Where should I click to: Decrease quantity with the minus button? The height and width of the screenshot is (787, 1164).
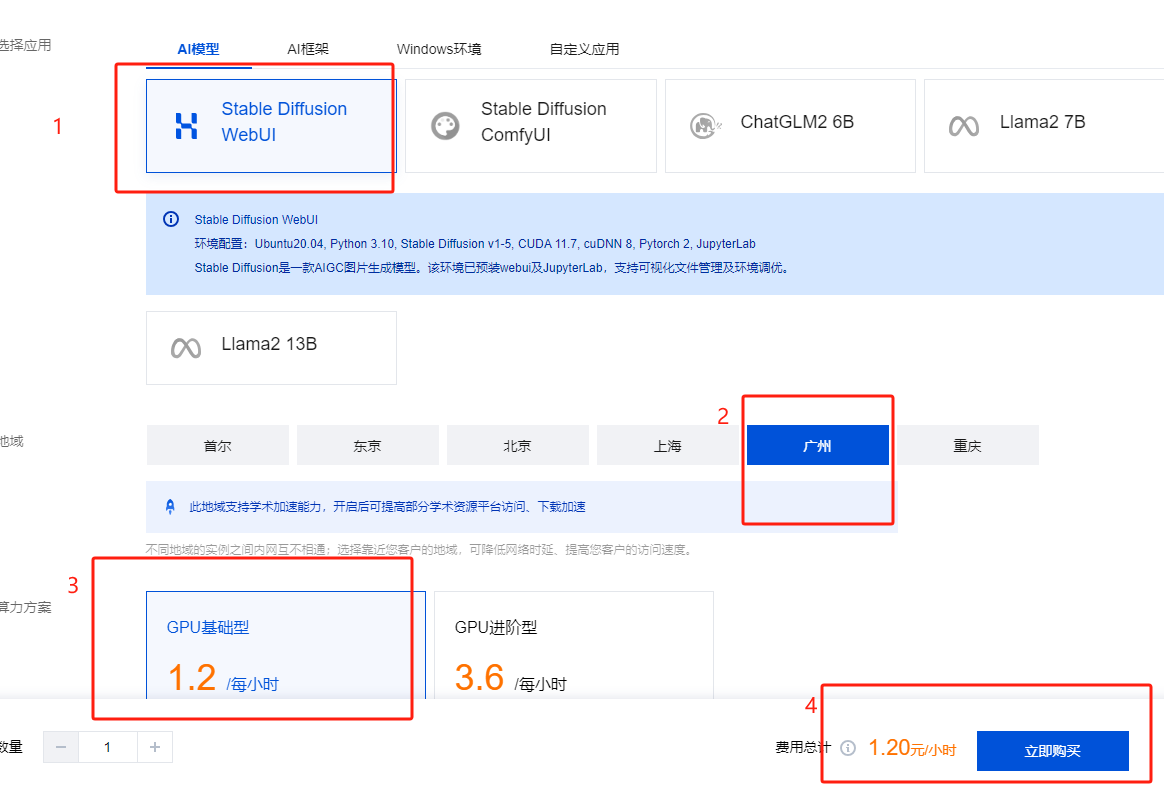click(x=61, y=747)
